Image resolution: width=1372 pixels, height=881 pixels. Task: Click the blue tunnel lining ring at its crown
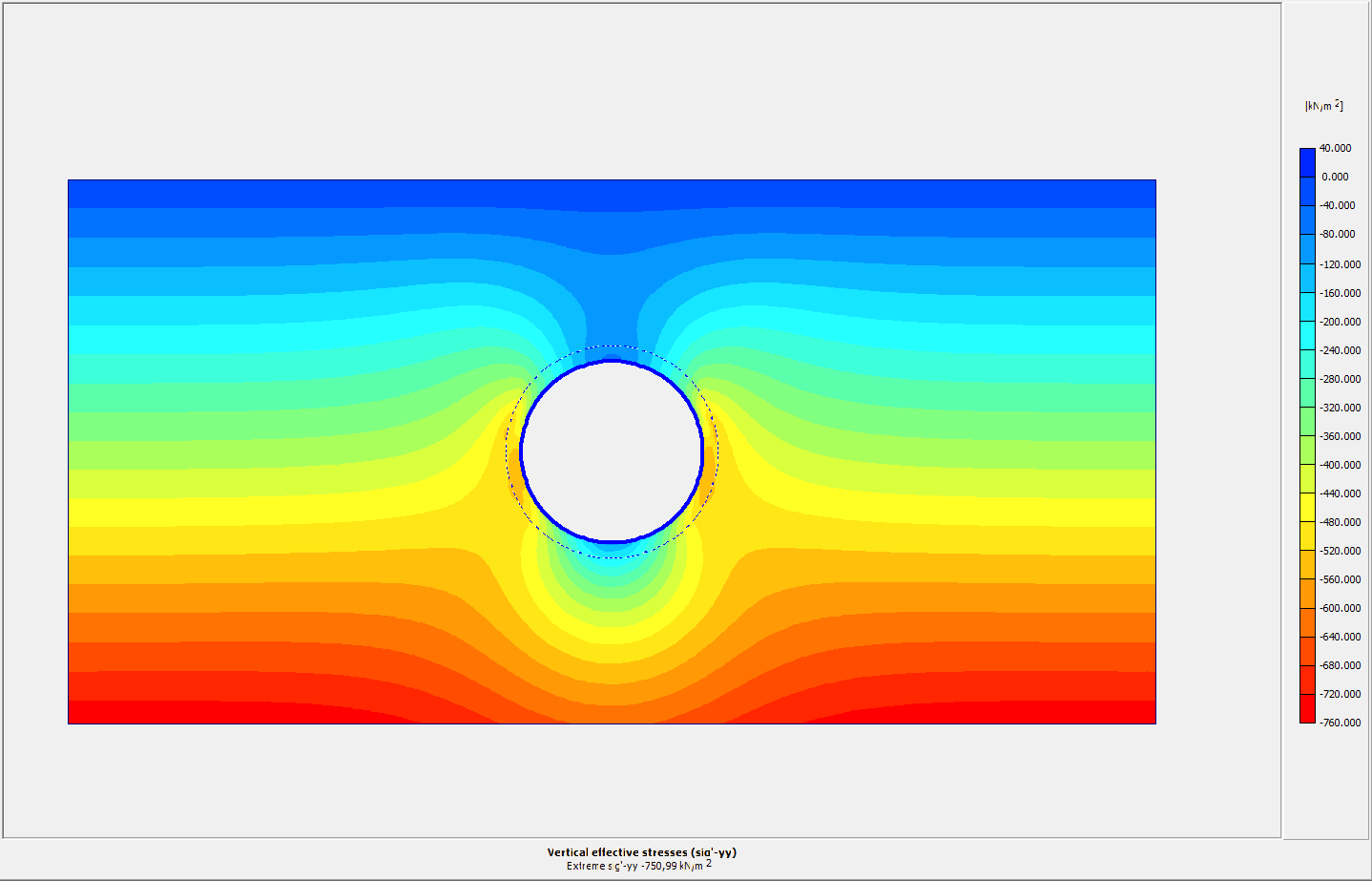612,362
